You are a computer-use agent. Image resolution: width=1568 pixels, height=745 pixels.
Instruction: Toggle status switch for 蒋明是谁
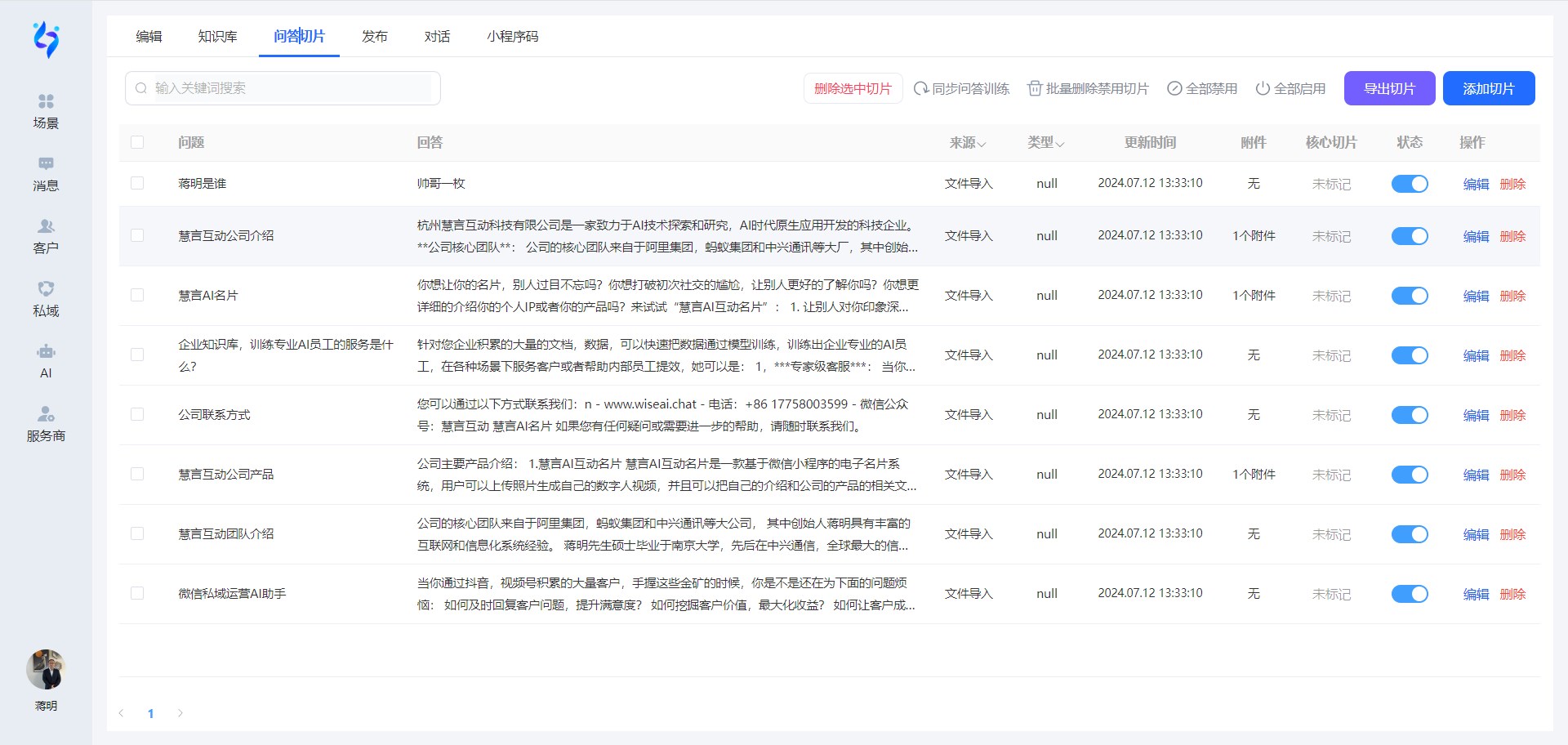coord(1410,184)
